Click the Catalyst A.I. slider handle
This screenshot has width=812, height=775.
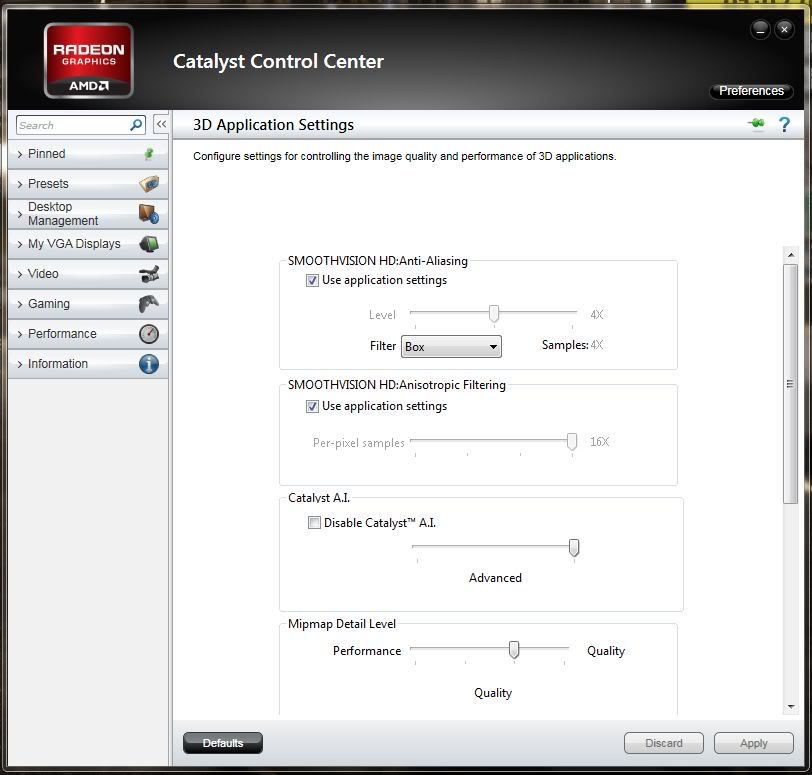[x=574, y=548]
